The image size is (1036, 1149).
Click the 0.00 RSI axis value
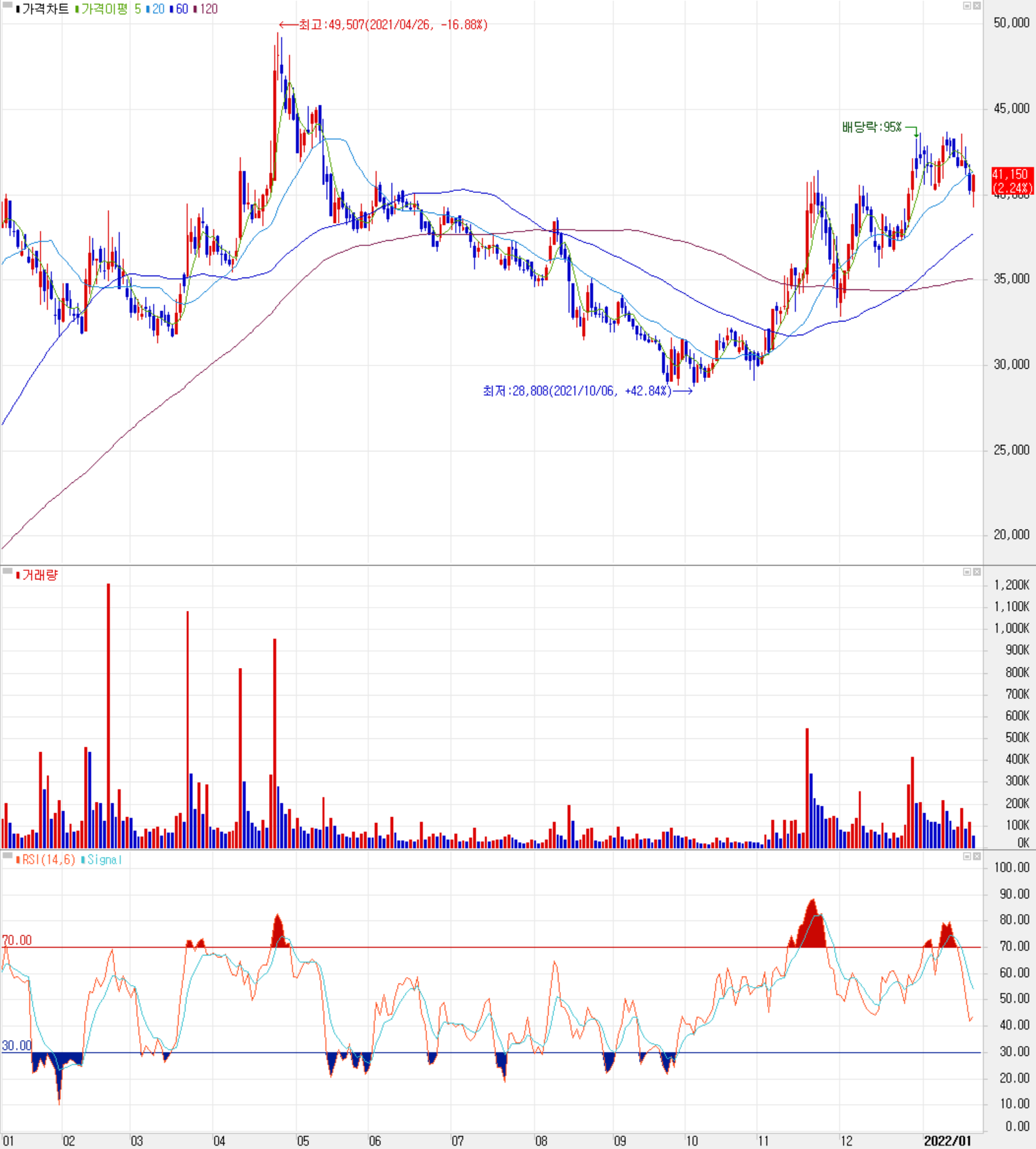1018,1127
